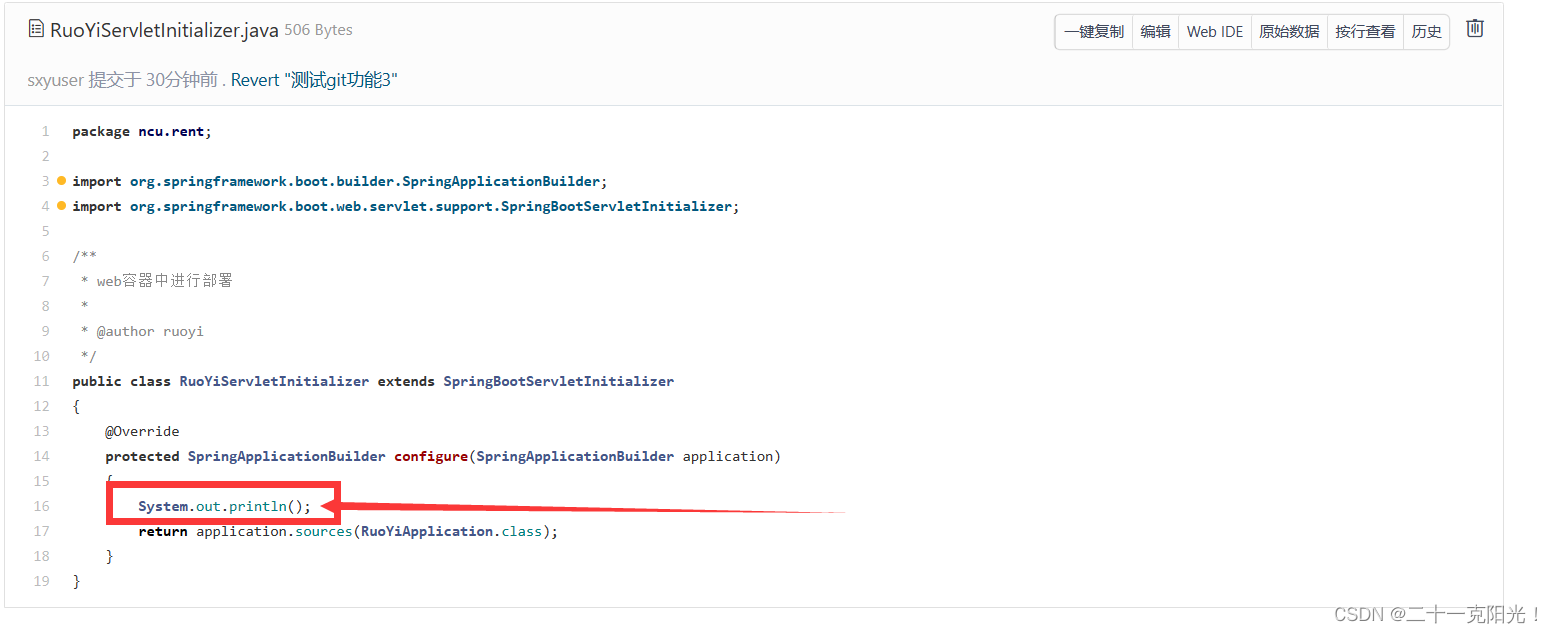Image resolution: width=1553 pixels, height=633 pixels.
Task: Click the text package ncu.rent;
Action: (142, 131)
